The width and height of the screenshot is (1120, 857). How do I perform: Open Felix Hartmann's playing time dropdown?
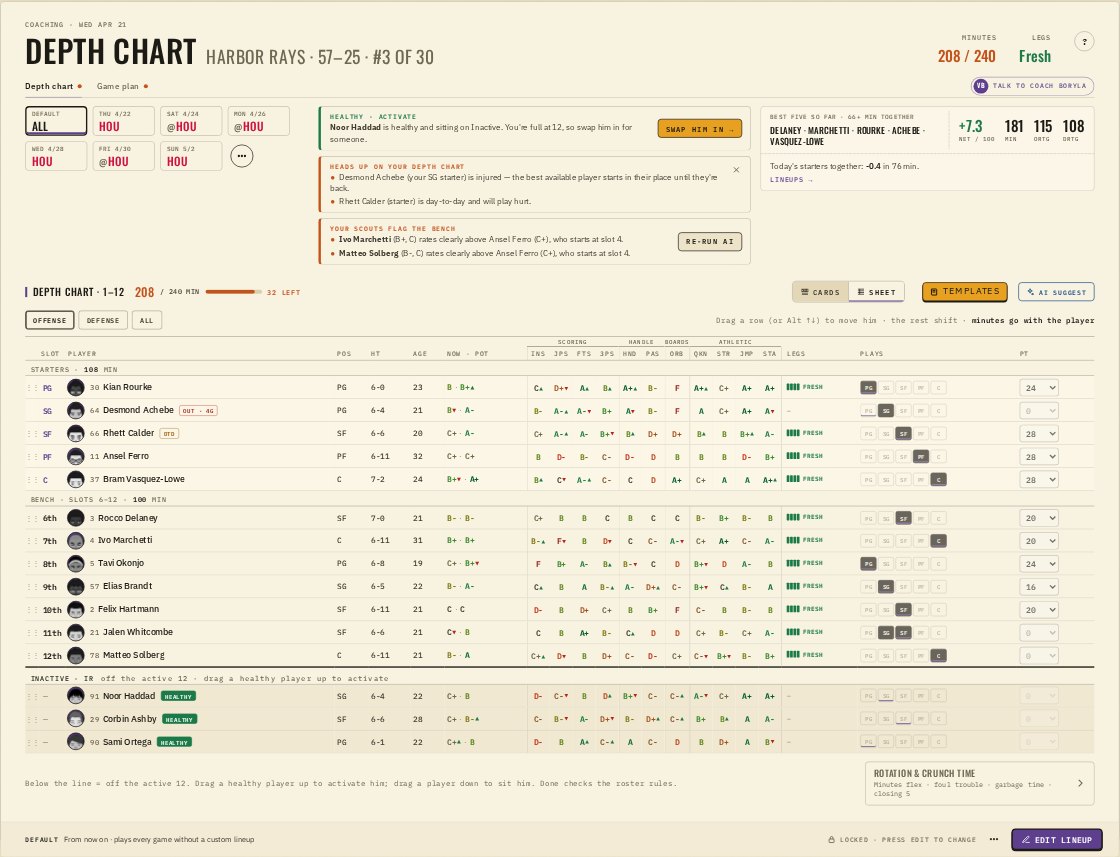point(1039,610)
